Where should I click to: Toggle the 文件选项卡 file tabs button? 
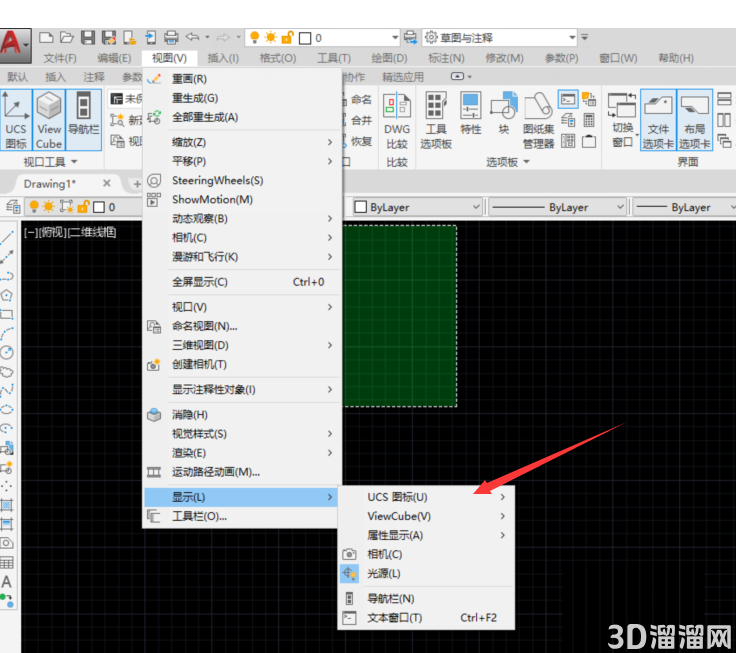coord(658,120)
